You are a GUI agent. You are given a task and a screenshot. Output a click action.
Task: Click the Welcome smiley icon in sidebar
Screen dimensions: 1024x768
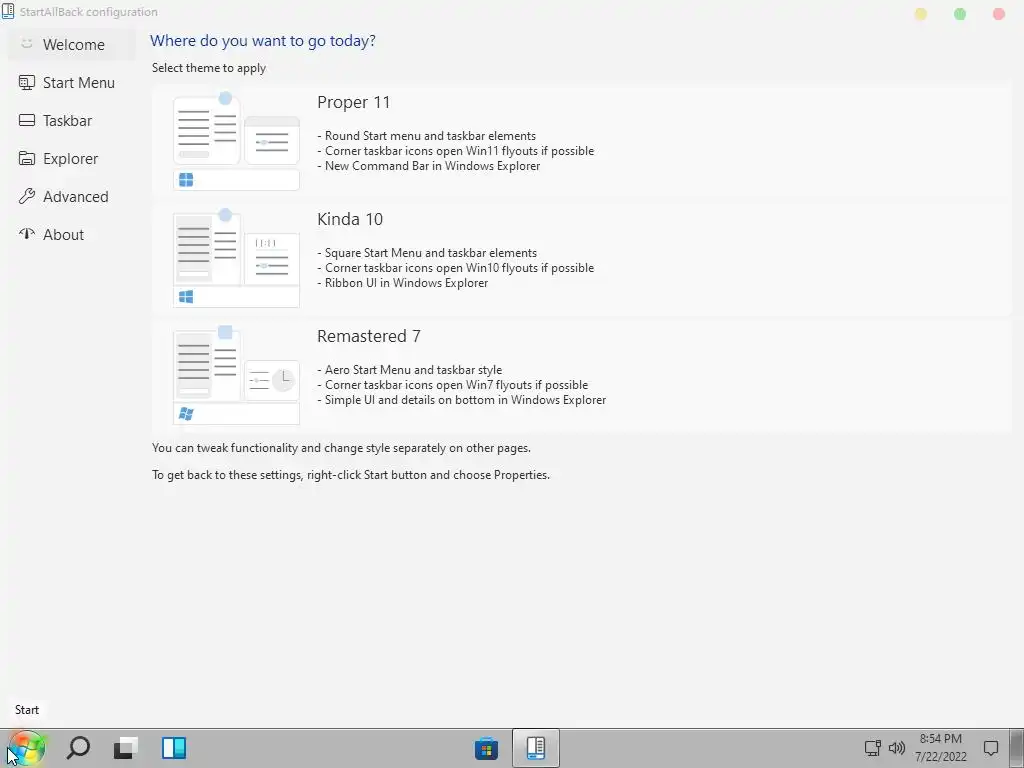click(x=27, y=44)
